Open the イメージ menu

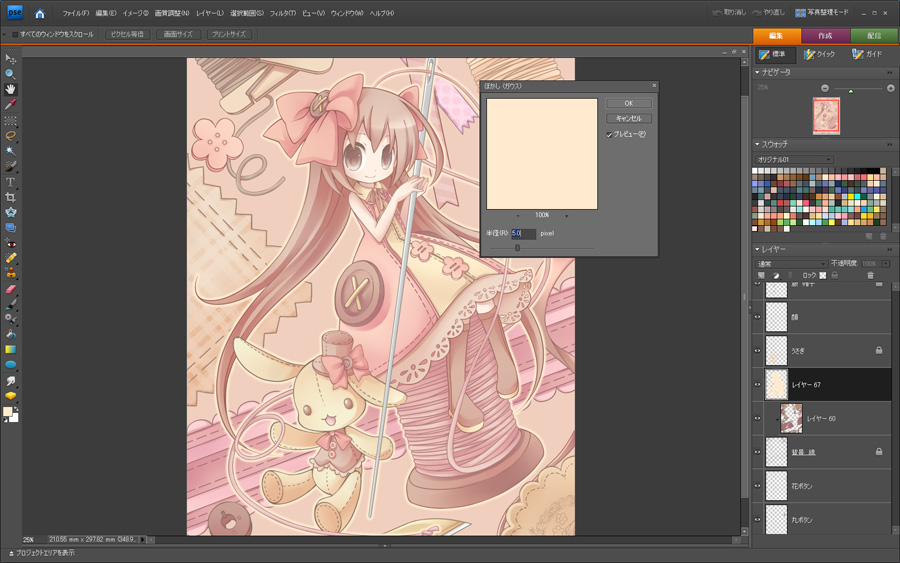tap(135, 13)
